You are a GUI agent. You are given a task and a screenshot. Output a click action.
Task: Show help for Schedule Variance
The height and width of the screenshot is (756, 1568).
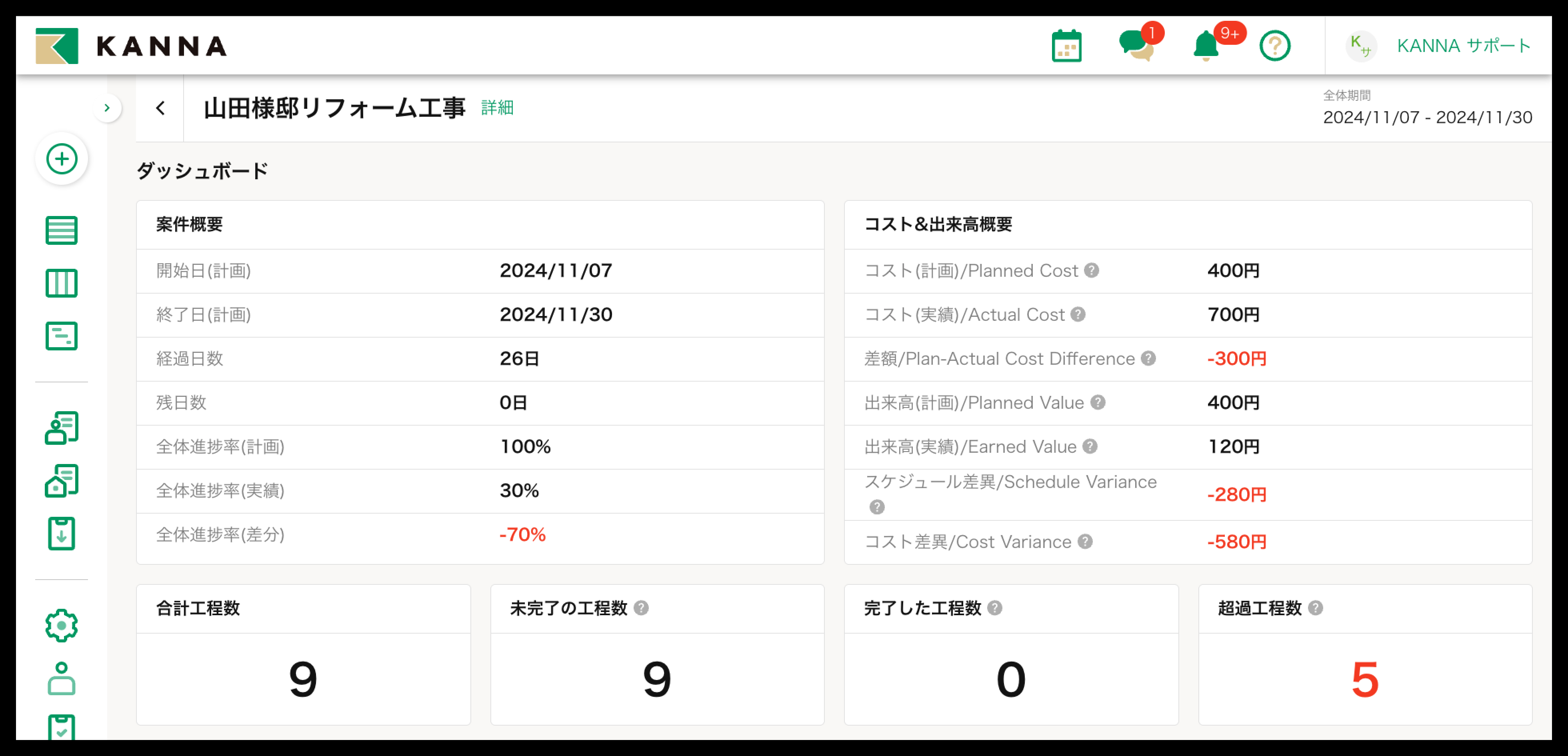(x=876, y=506)
